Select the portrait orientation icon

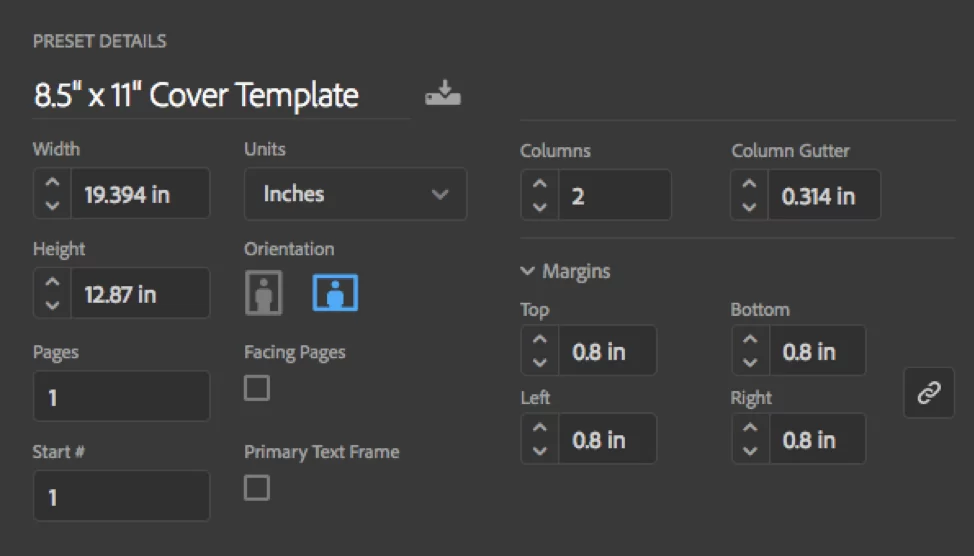pos(264,293)
